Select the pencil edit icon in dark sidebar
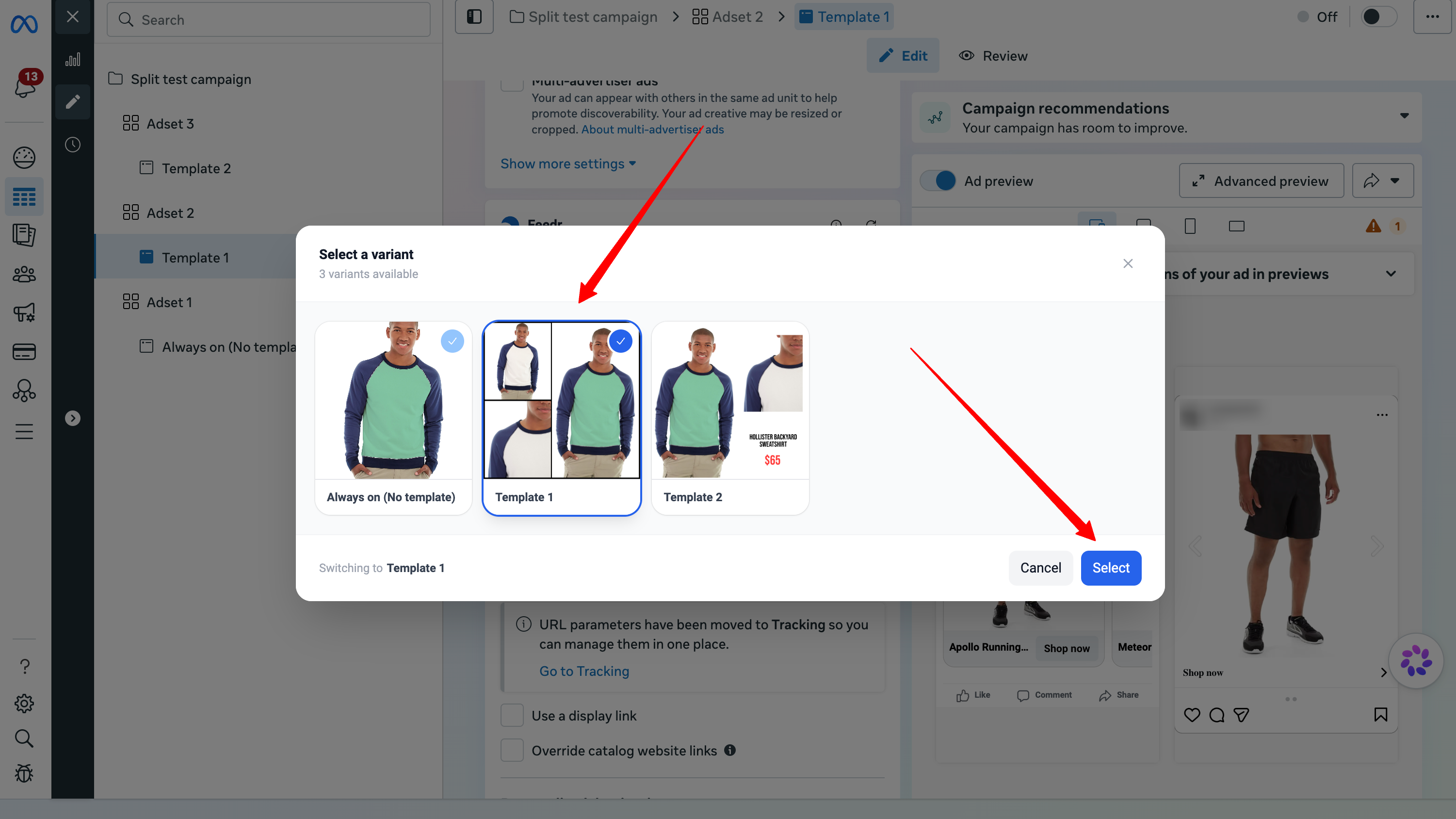Viewport: 1456px width, 819px height. coord(72,102)
